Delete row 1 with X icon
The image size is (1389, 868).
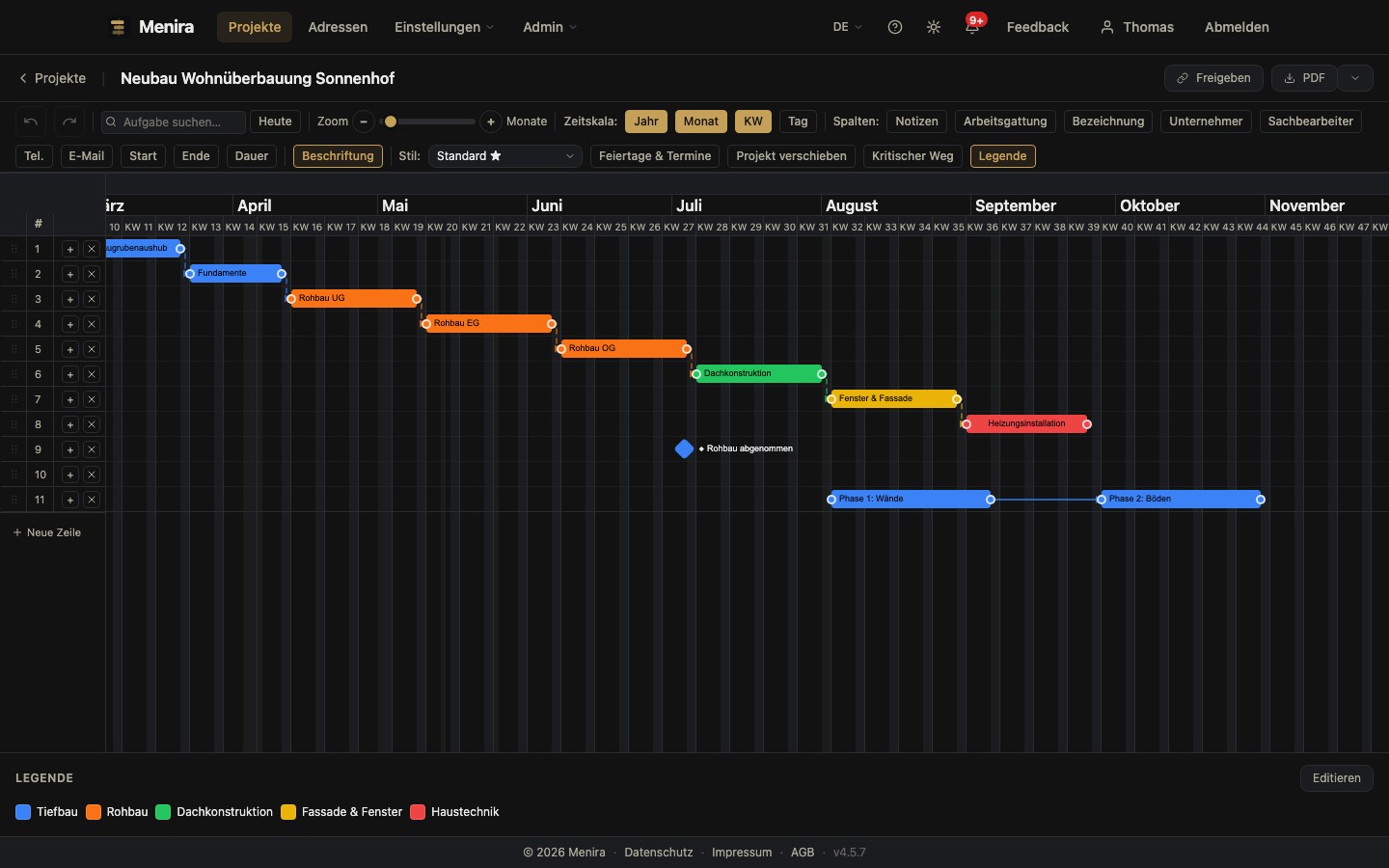[x=92, y=249]
